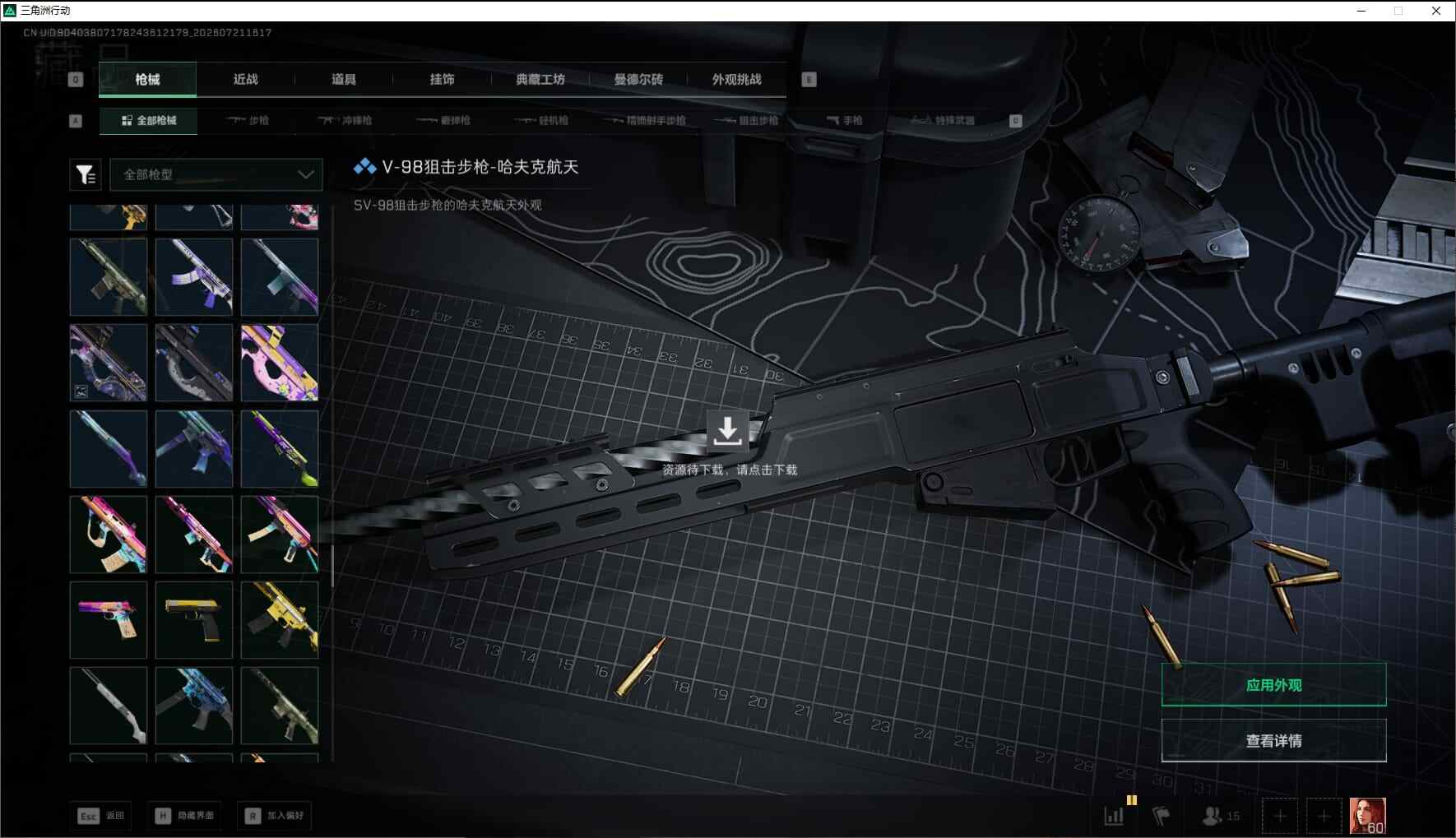The height and width of the screenshot is (838, 1456).
Task: Switch to the 挂饰 tab
Action: (443, 80)
